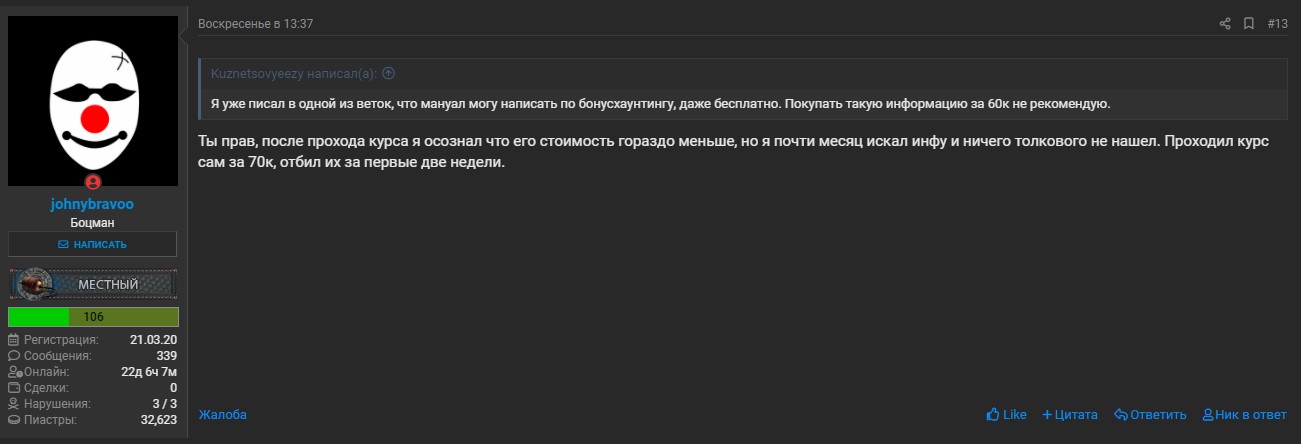View message count 339
The height and width of the screenshot is (444, 1301).
pos(166,356)
